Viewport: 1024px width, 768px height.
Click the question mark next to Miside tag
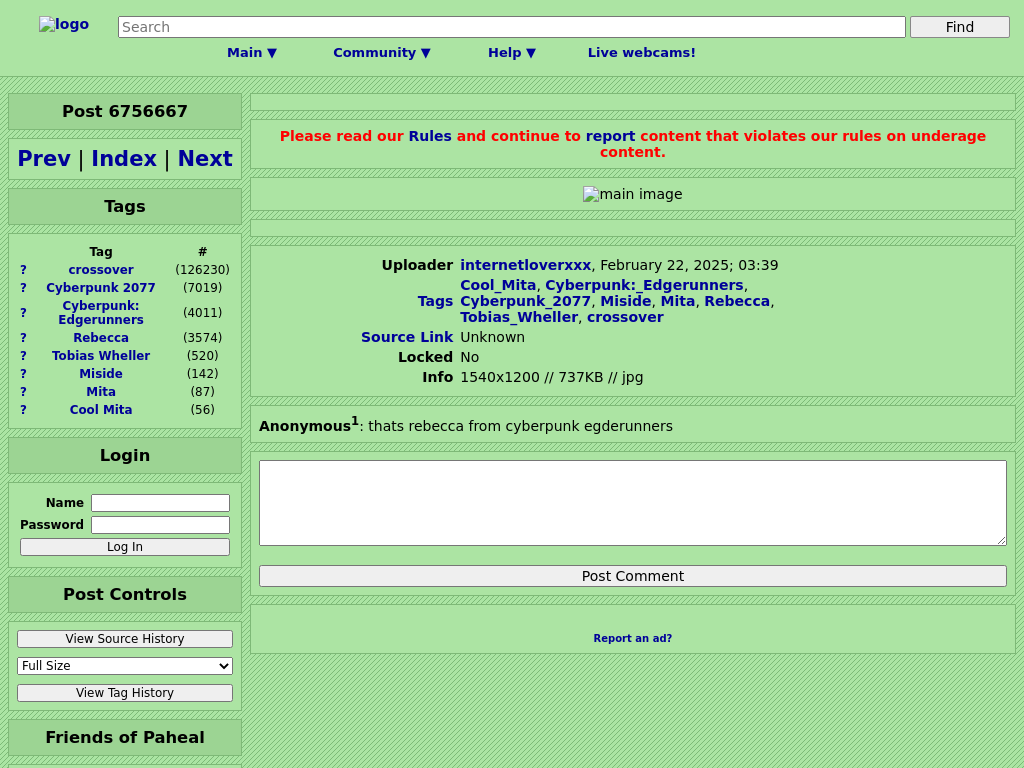point(23,374)
